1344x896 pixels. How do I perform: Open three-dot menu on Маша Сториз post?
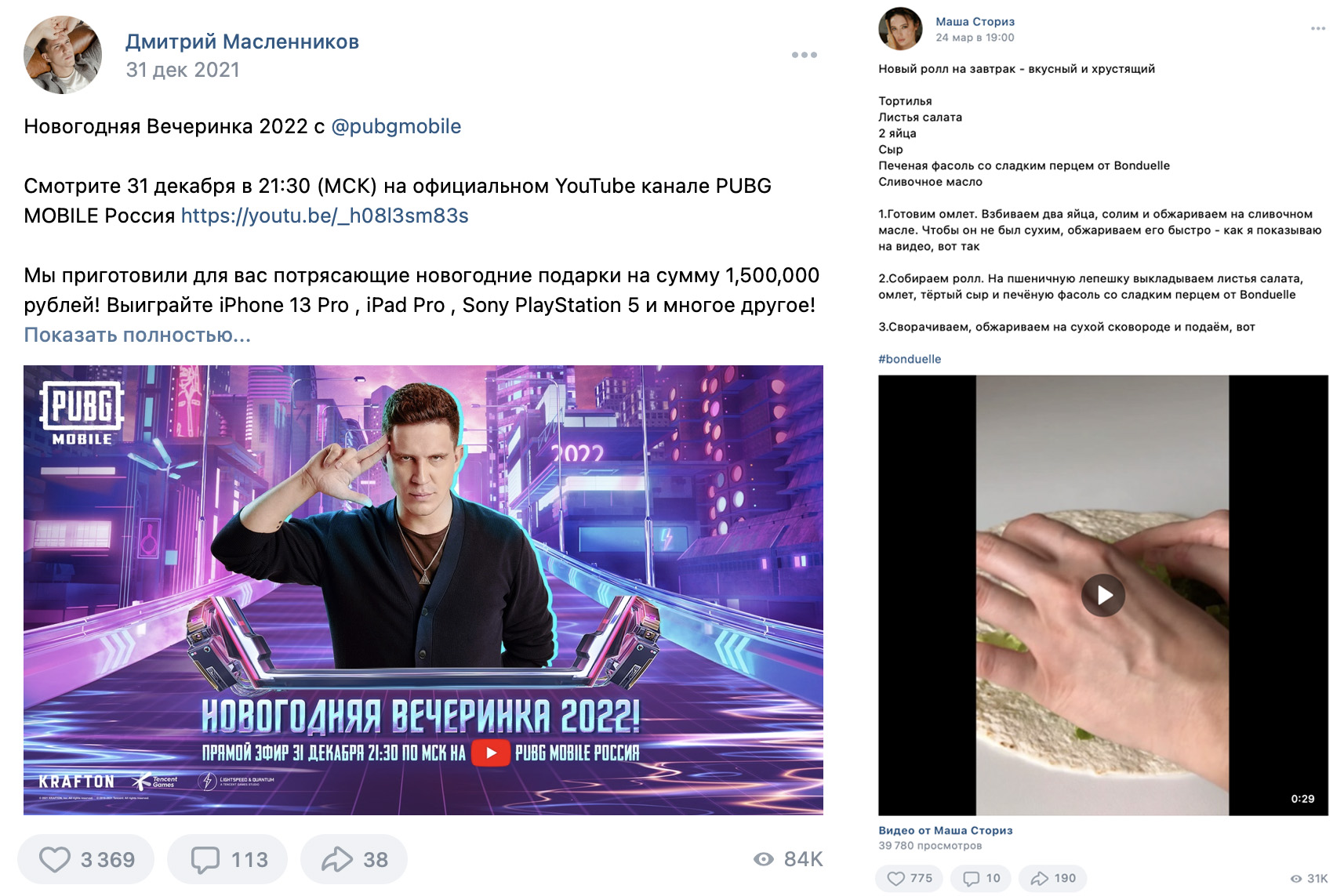pyautogui.click(x=1318, y=28)
